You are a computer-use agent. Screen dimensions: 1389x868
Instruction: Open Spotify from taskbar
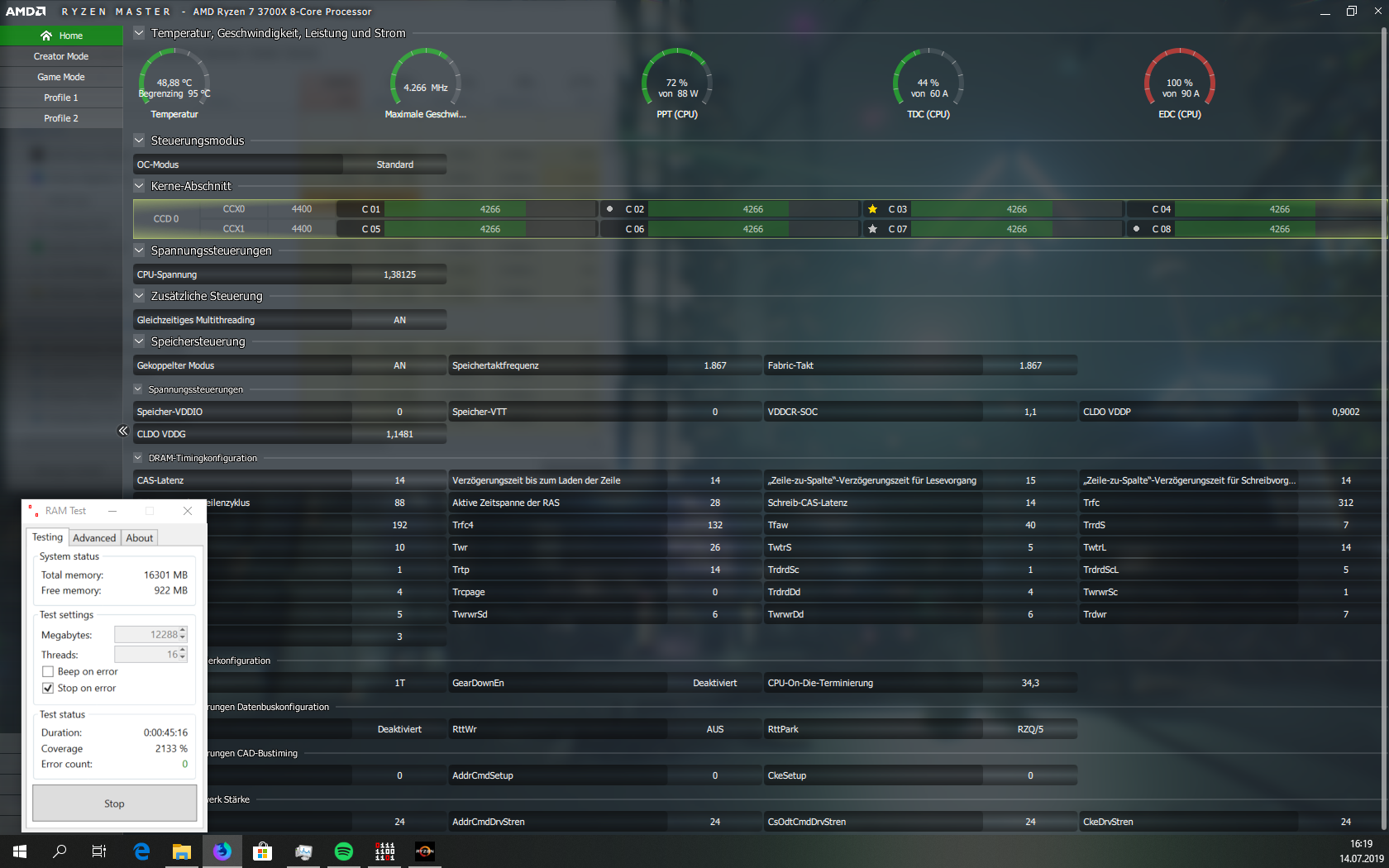344,851
